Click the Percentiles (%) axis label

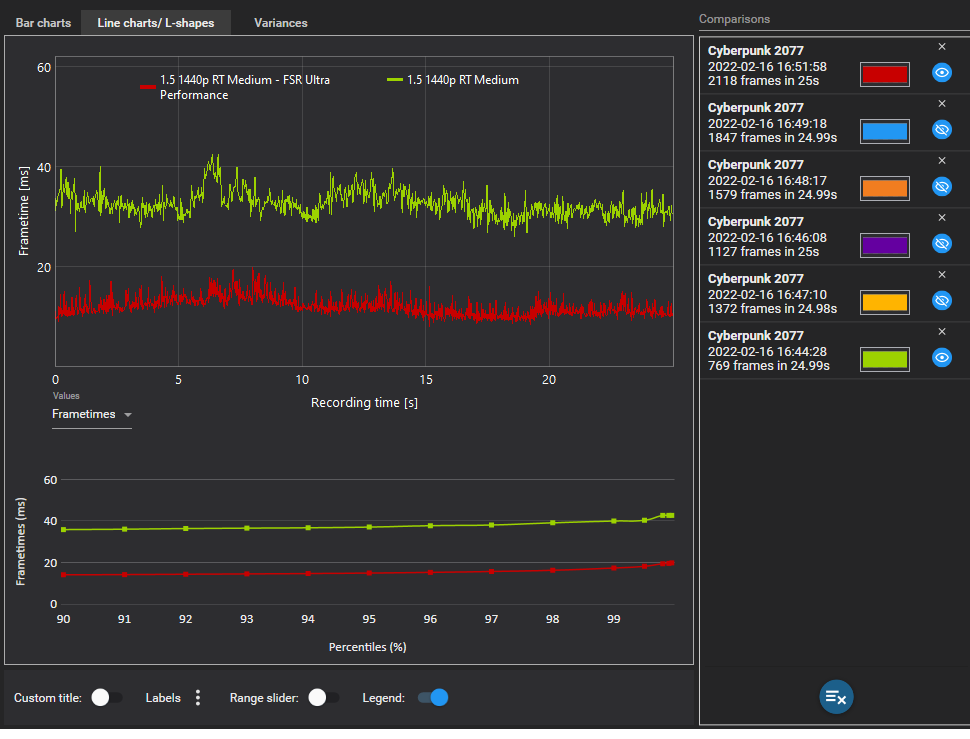(x=367, y=647)
